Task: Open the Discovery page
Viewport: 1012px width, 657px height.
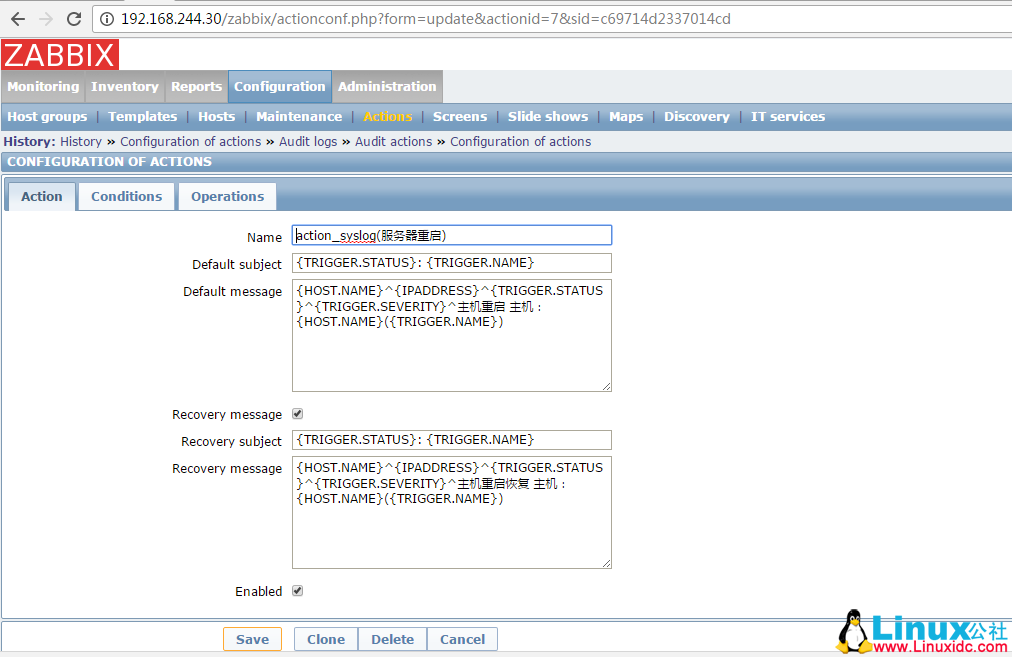Action: coord(696,116)
